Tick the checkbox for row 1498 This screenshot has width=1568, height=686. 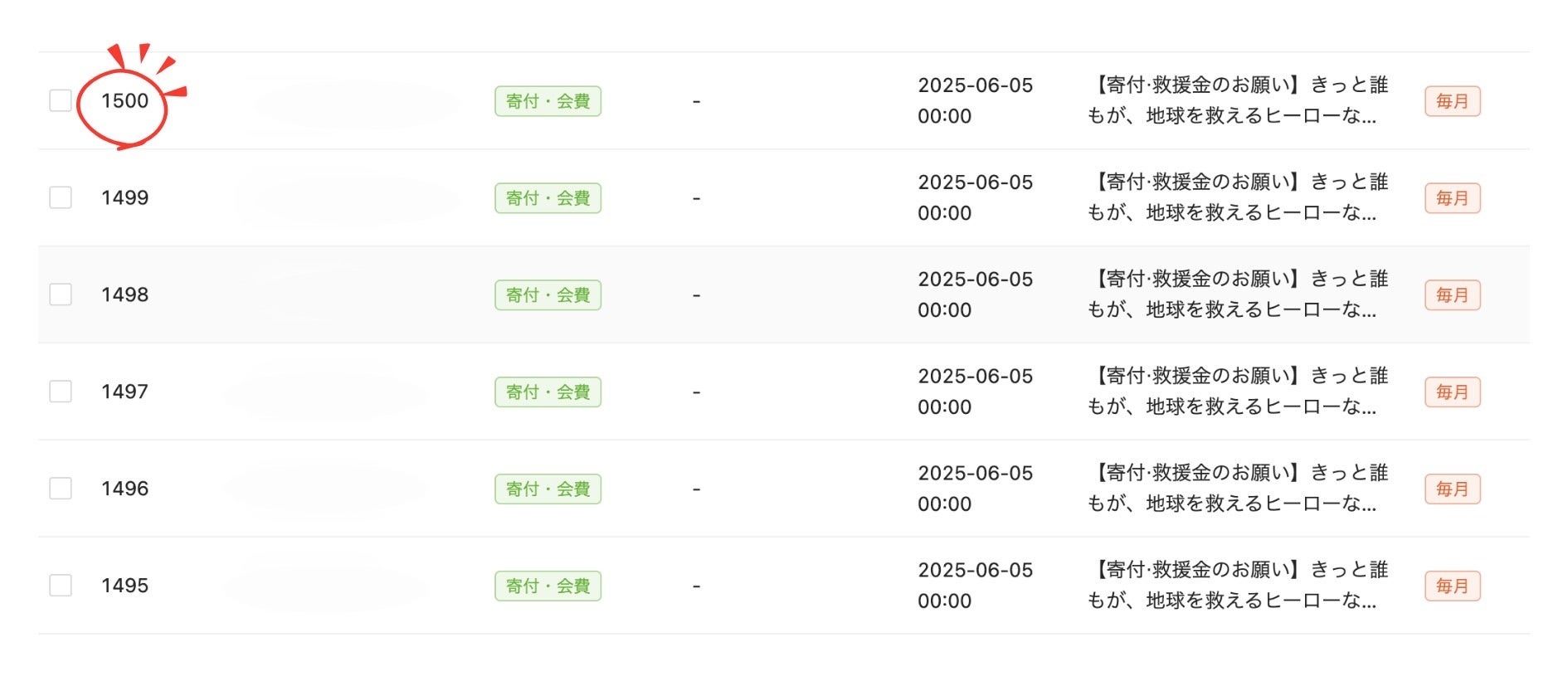pos(61,294)
